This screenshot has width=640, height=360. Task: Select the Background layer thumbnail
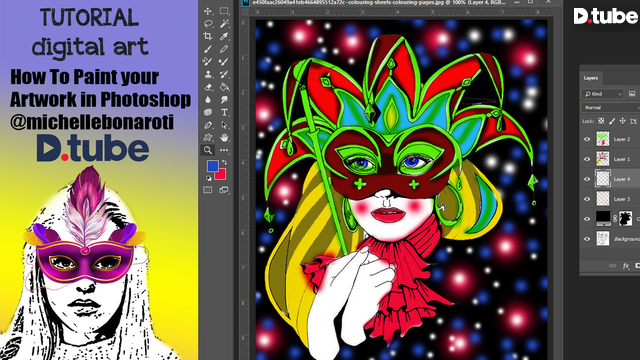[603, 238]
